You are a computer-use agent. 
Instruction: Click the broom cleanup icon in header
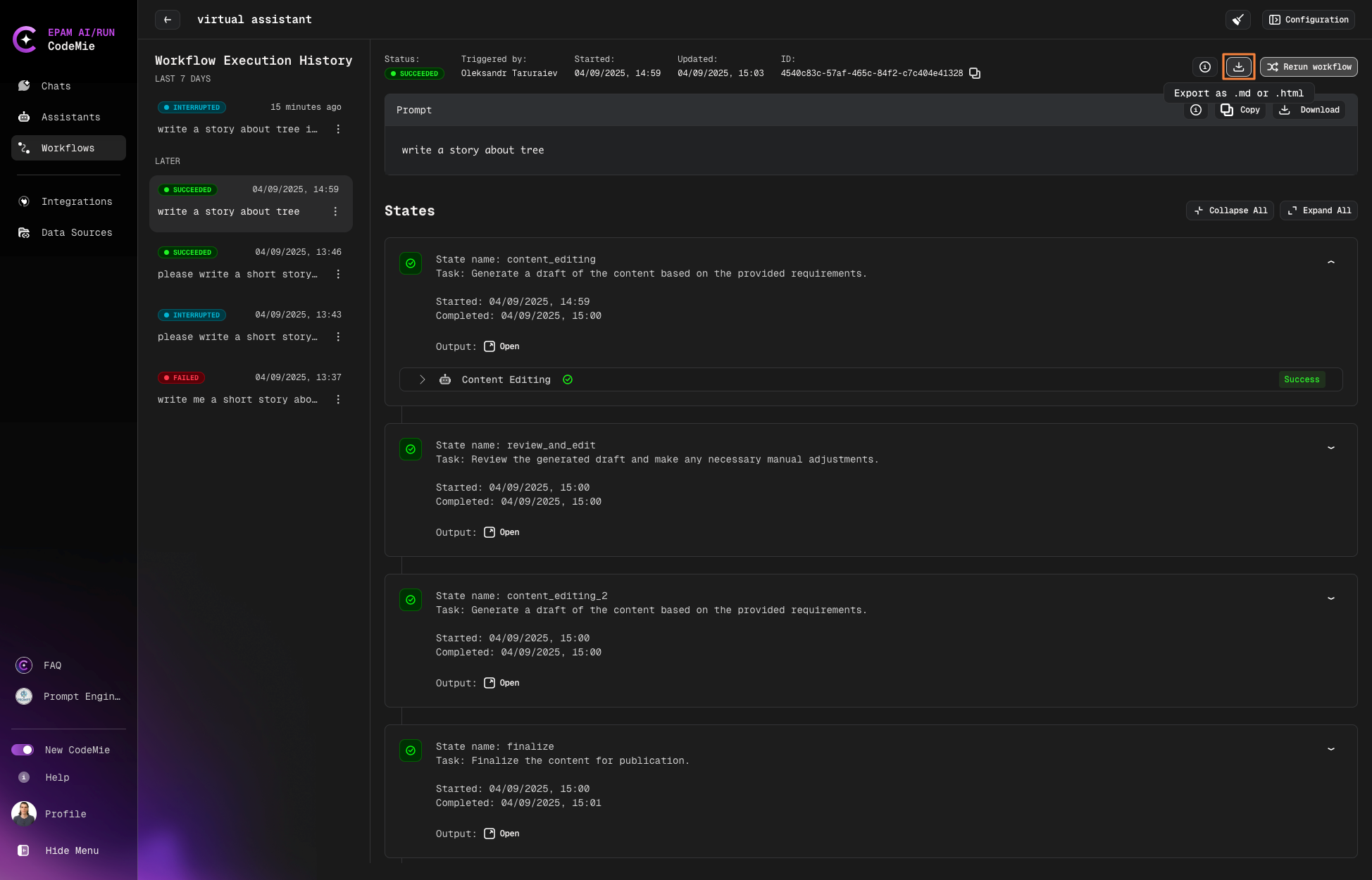point(1237,20)
